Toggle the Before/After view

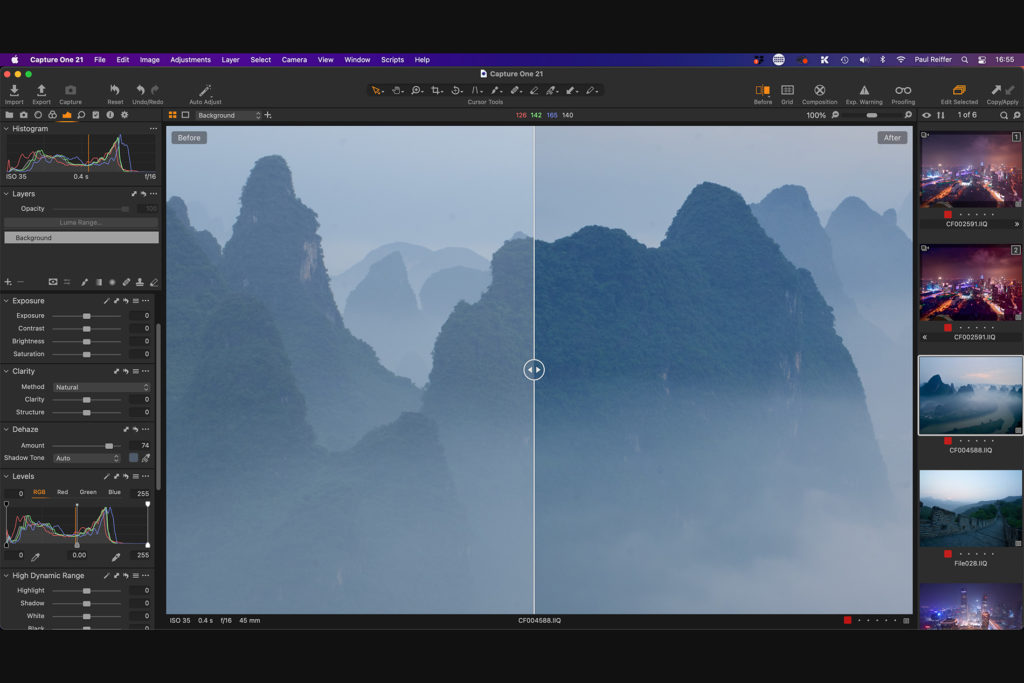click(762, 90)
